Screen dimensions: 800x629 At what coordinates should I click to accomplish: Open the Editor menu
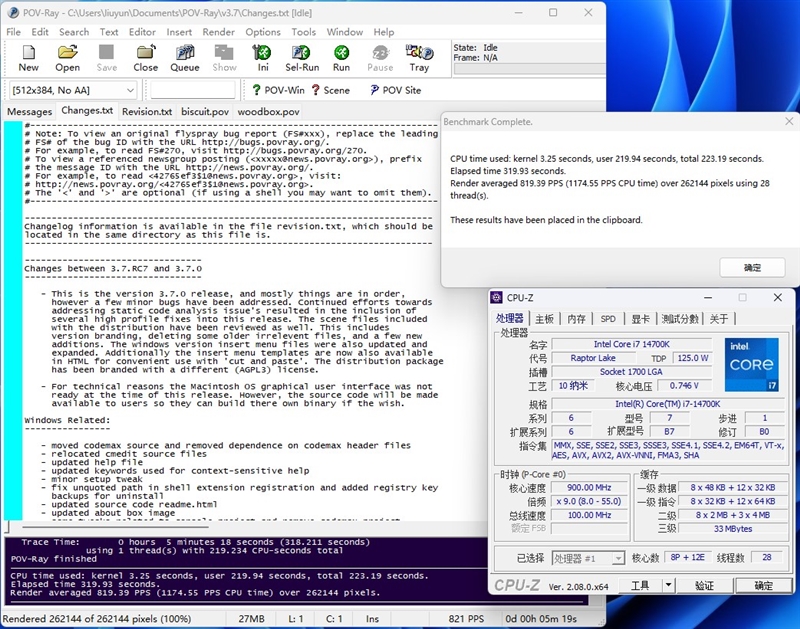coord(142,32)
